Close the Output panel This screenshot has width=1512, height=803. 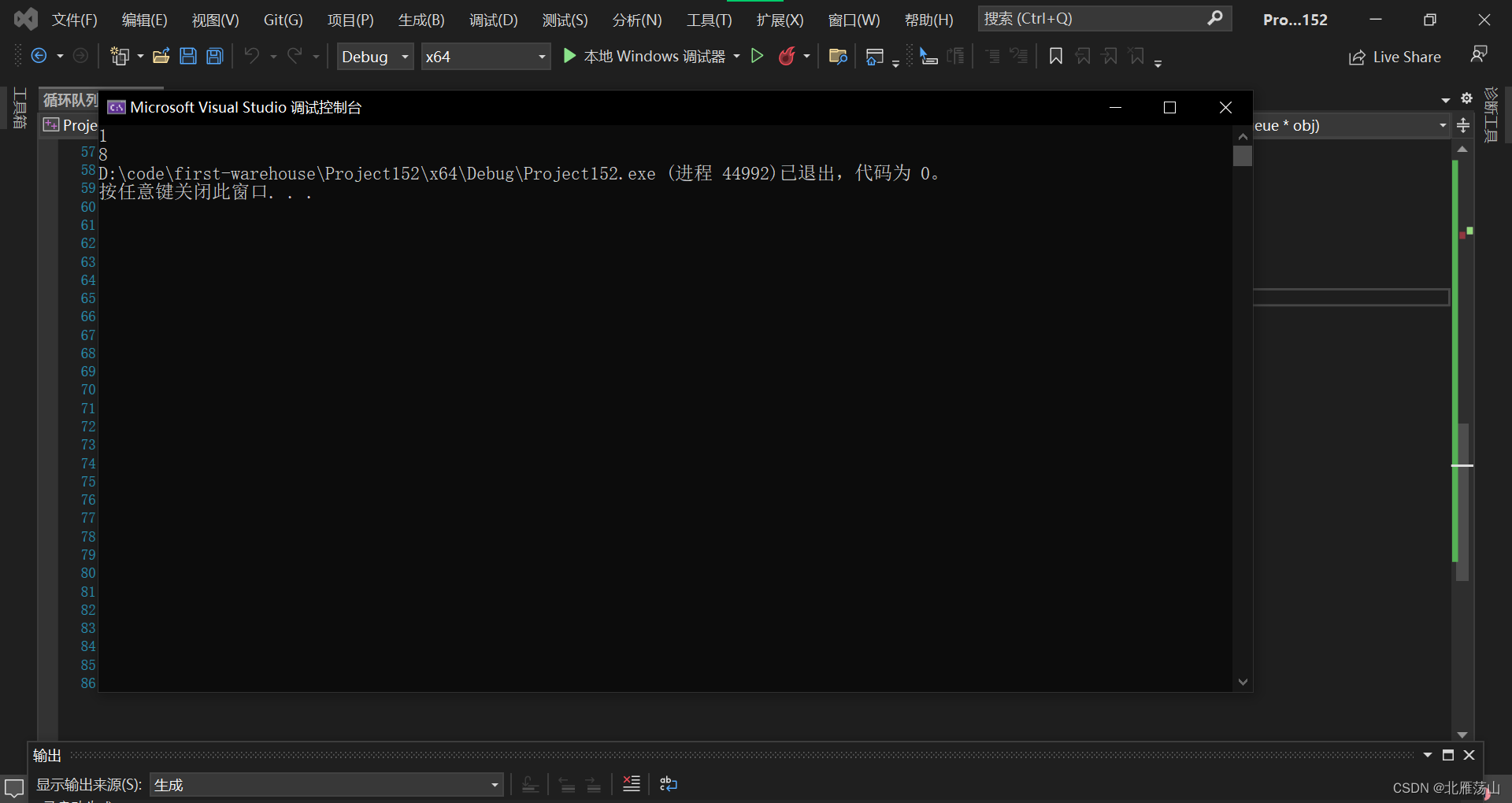(1469, 755)
